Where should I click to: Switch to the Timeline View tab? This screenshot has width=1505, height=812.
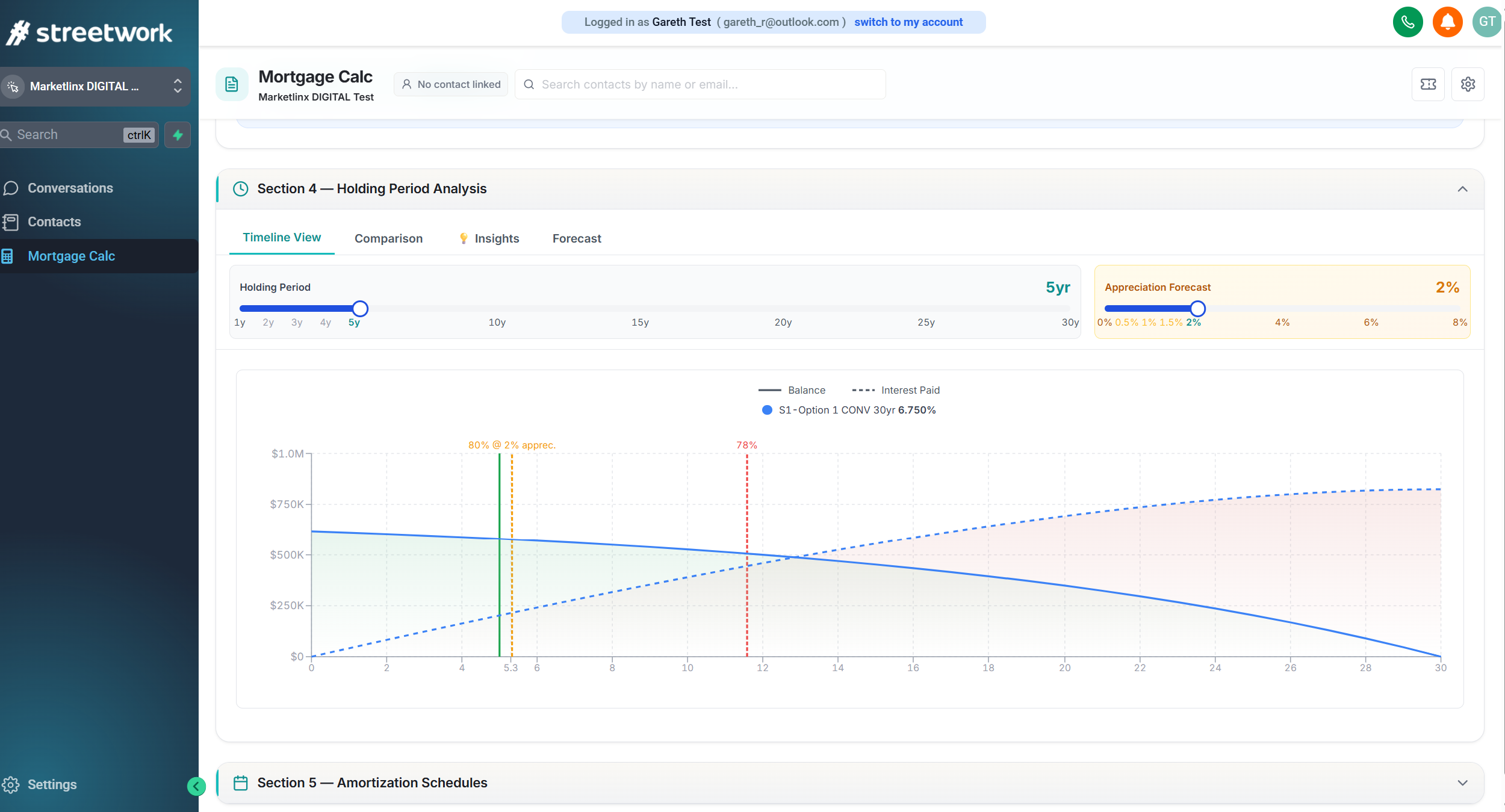click(282, 238)
